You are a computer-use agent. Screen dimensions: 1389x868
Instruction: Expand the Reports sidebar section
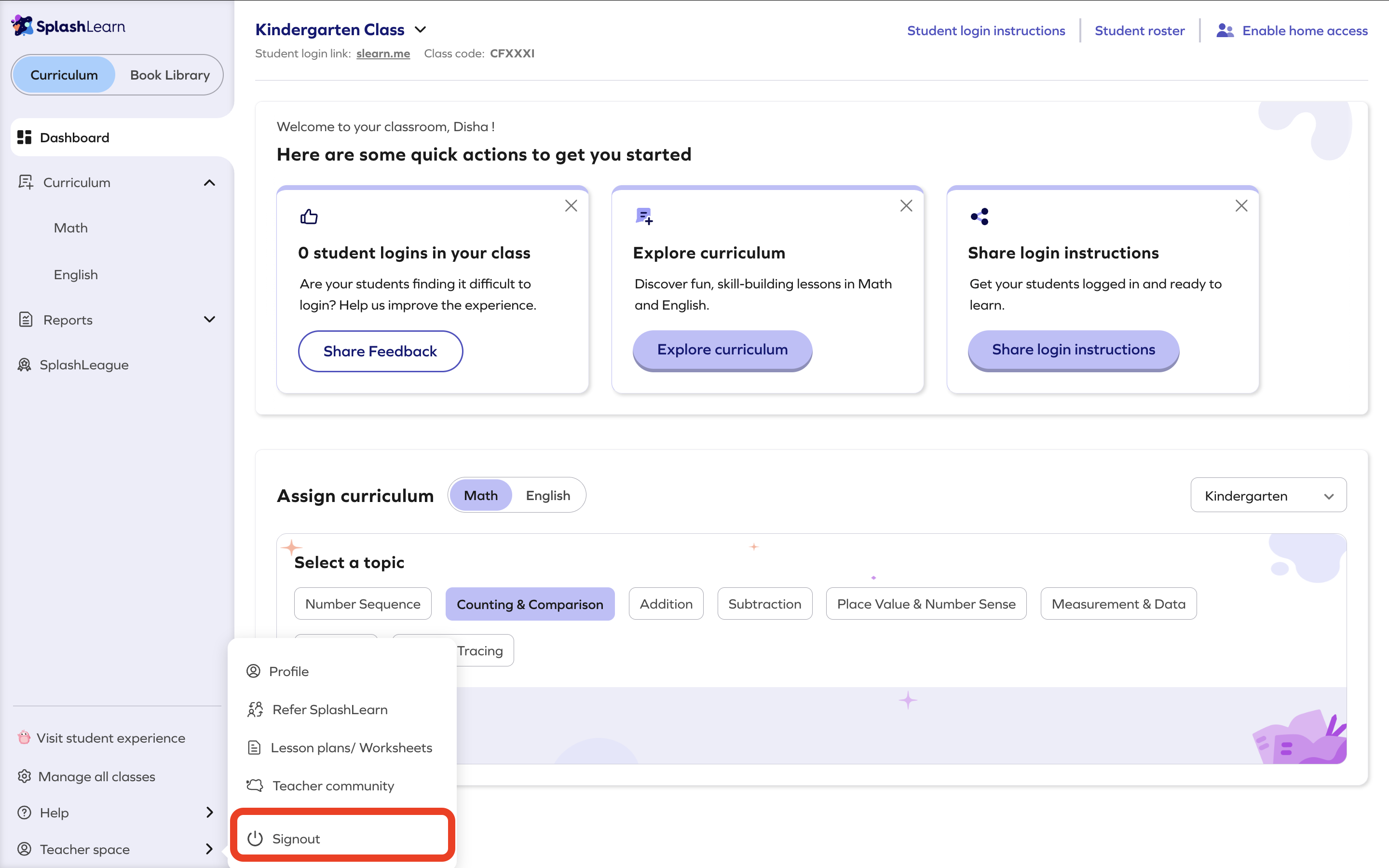pos(209,319)
